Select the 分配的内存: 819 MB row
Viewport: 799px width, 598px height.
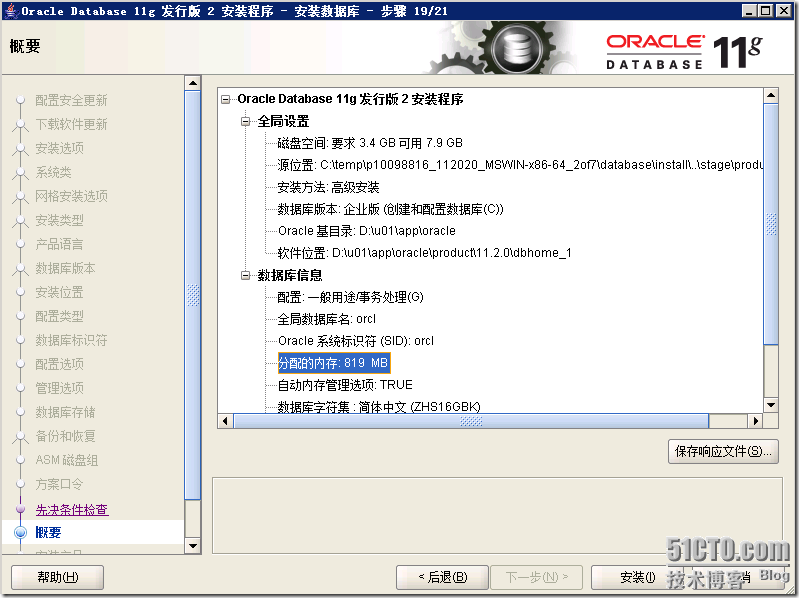pyautogui.click(x=334, y=363)
